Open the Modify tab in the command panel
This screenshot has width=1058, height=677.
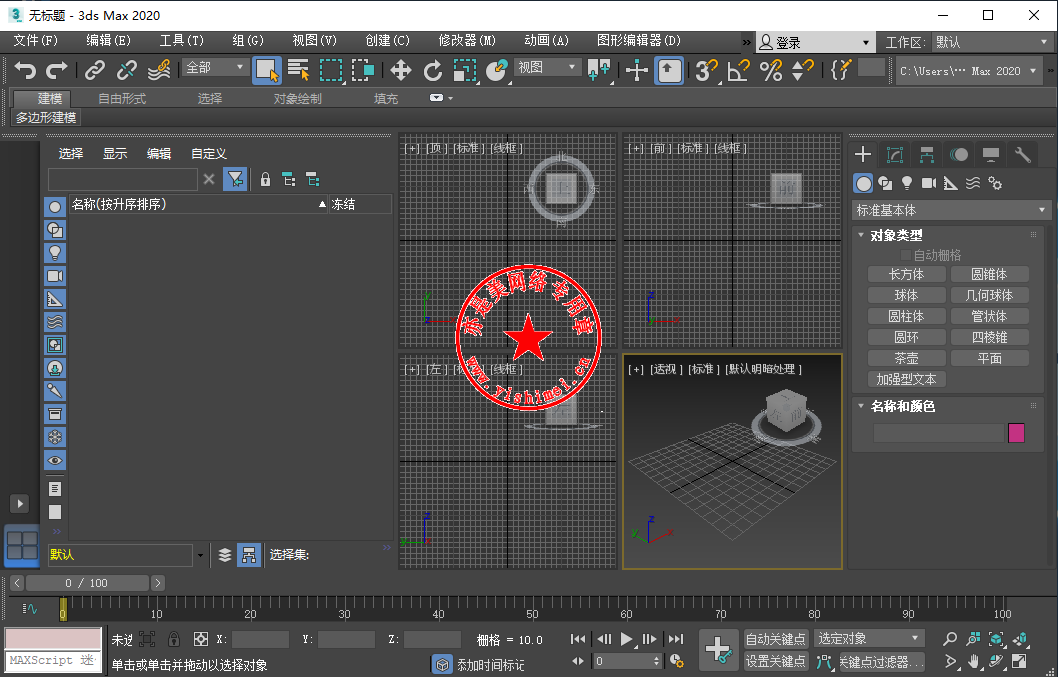point(895,155)
